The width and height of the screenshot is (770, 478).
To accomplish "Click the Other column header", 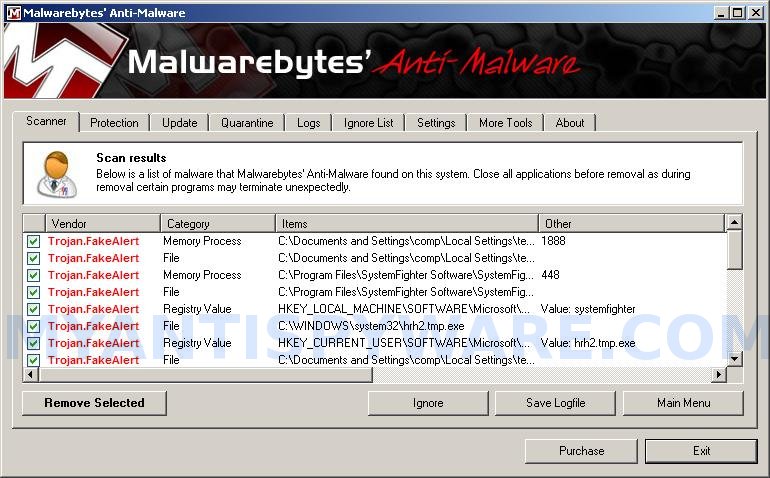I will coord(632,224).
